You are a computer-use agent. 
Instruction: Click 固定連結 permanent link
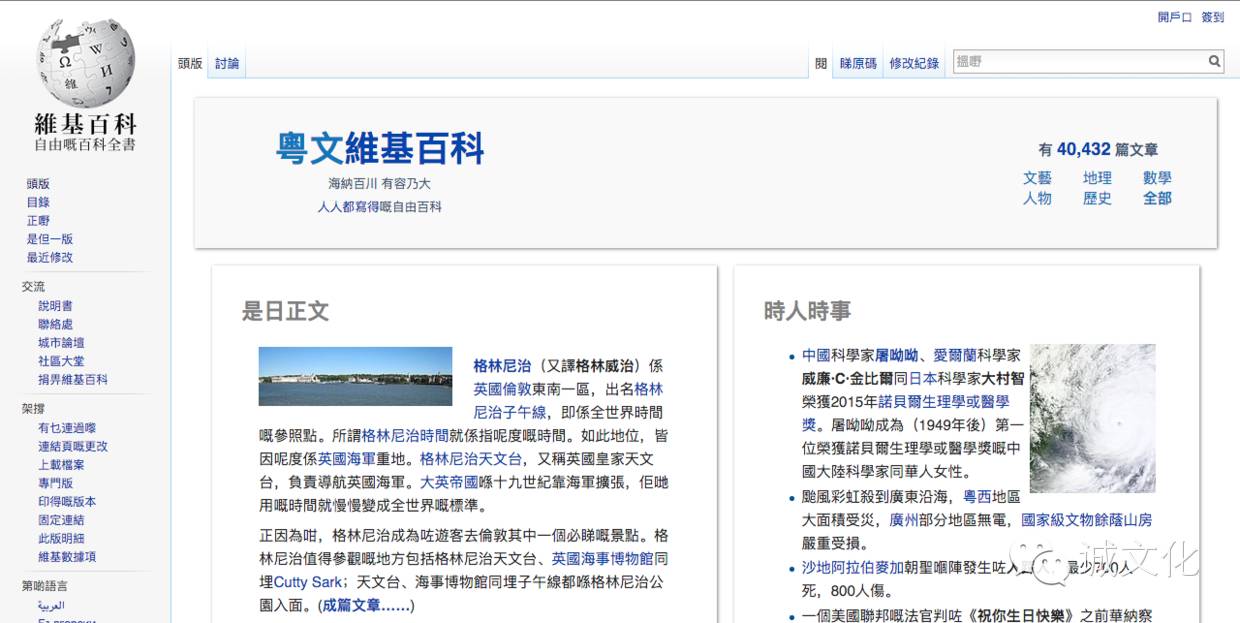coord(61,520)
